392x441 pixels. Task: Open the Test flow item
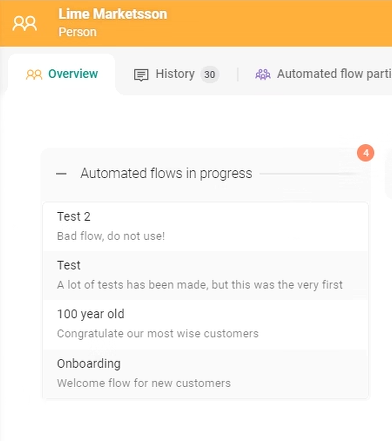(x=206, y=275)
